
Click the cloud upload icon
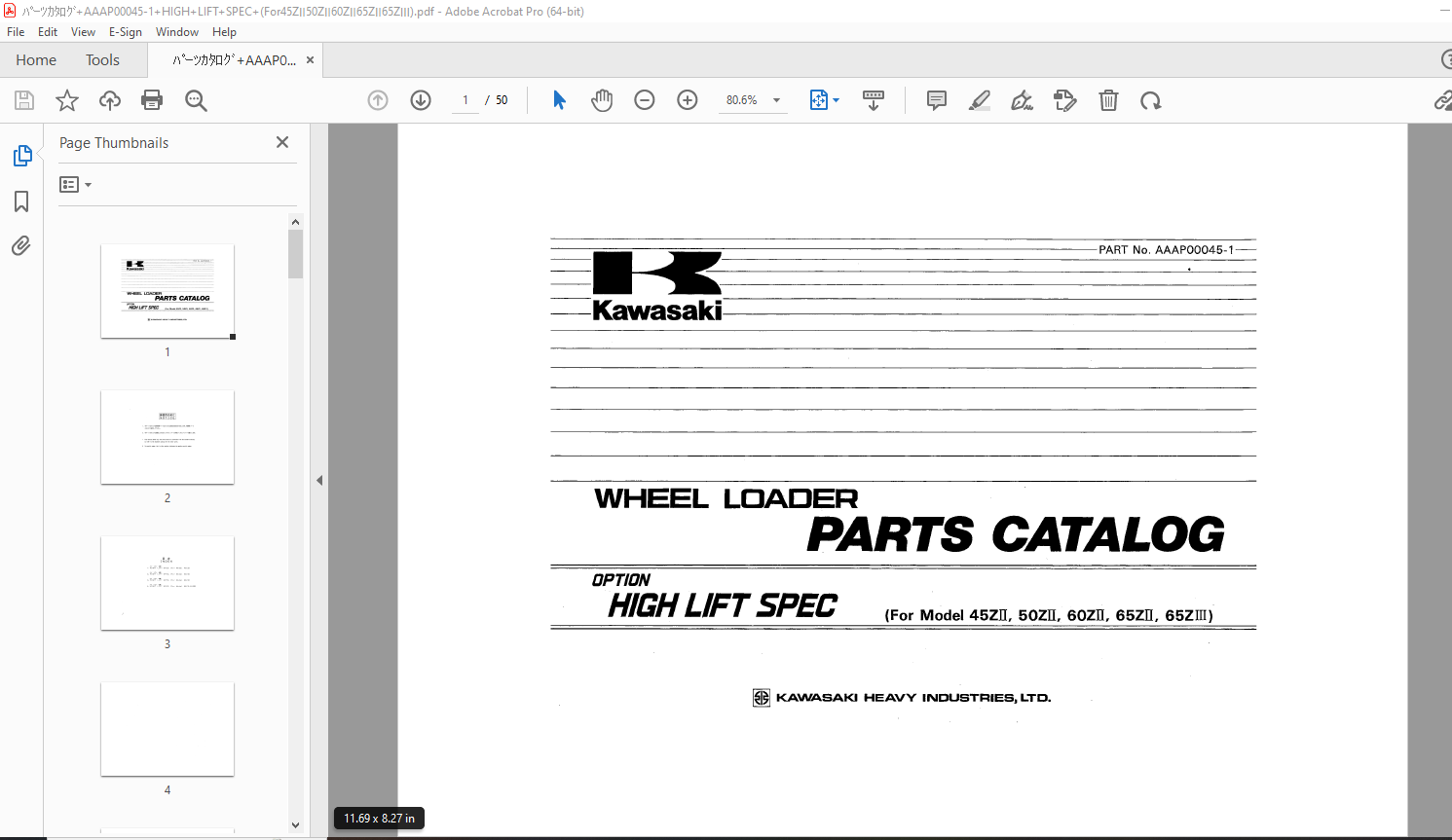110,100
